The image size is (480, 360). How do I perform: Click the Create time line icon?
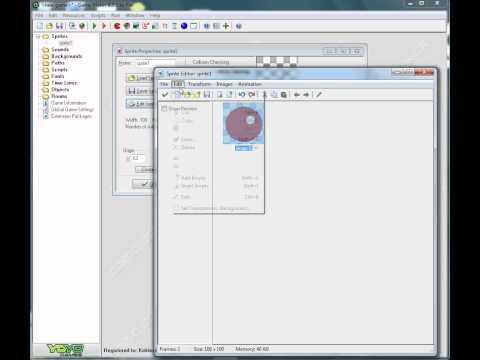tap(174, 26)
